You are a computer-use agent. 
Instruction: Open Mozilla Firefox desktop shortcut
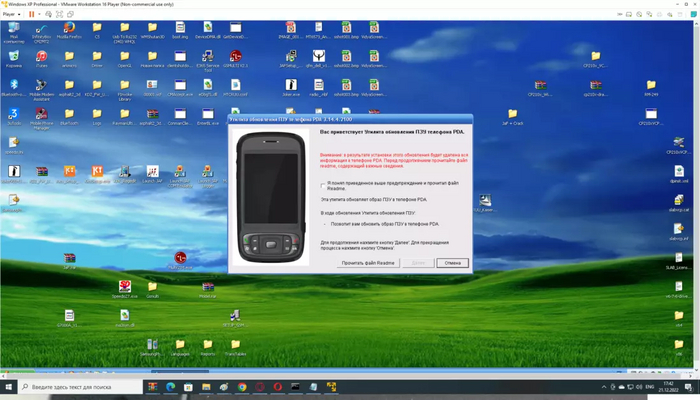(69, 28)
